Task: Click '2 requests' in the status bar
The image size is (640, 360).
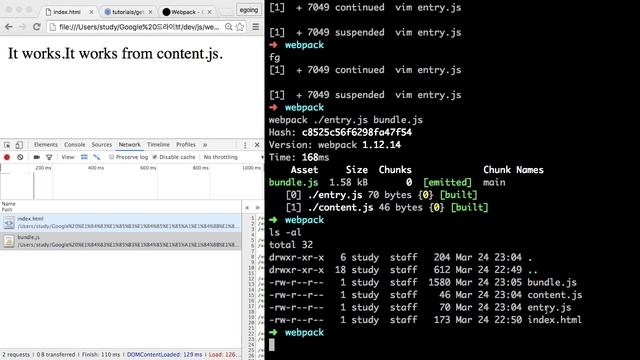Action: (16, 355)
